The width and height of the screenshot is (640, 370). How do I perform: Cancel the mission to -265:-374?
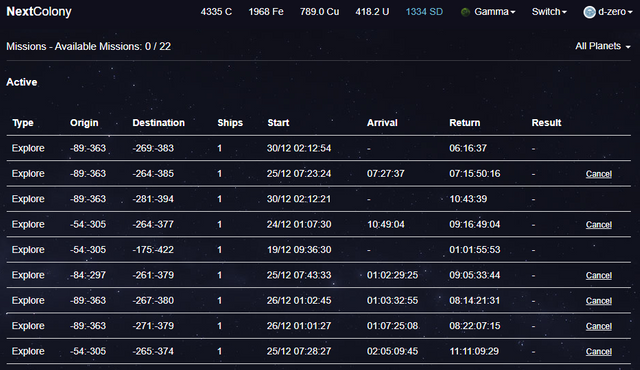pyautogui.click(x=599, y=351)
